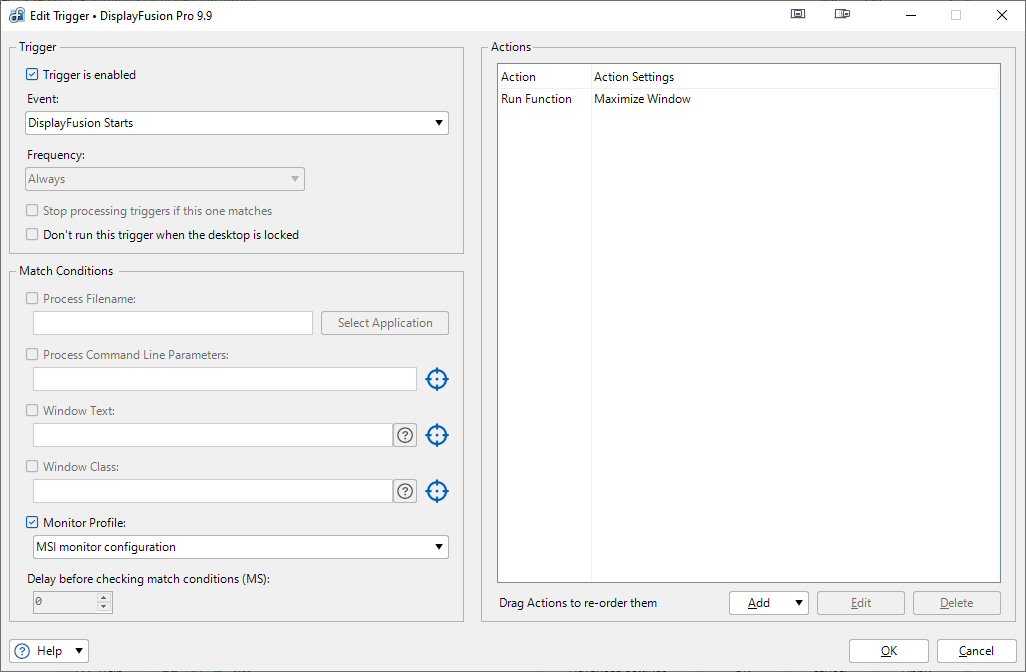Click the Action Settings column header
This screenshot has width=1026, height=672.
coord(634,77)
